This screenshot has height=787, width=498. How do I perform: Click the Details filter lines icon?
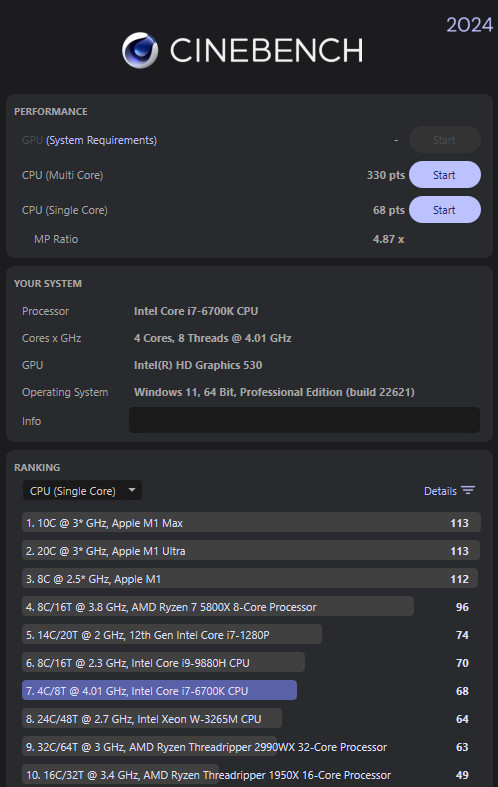pos(468,490)
